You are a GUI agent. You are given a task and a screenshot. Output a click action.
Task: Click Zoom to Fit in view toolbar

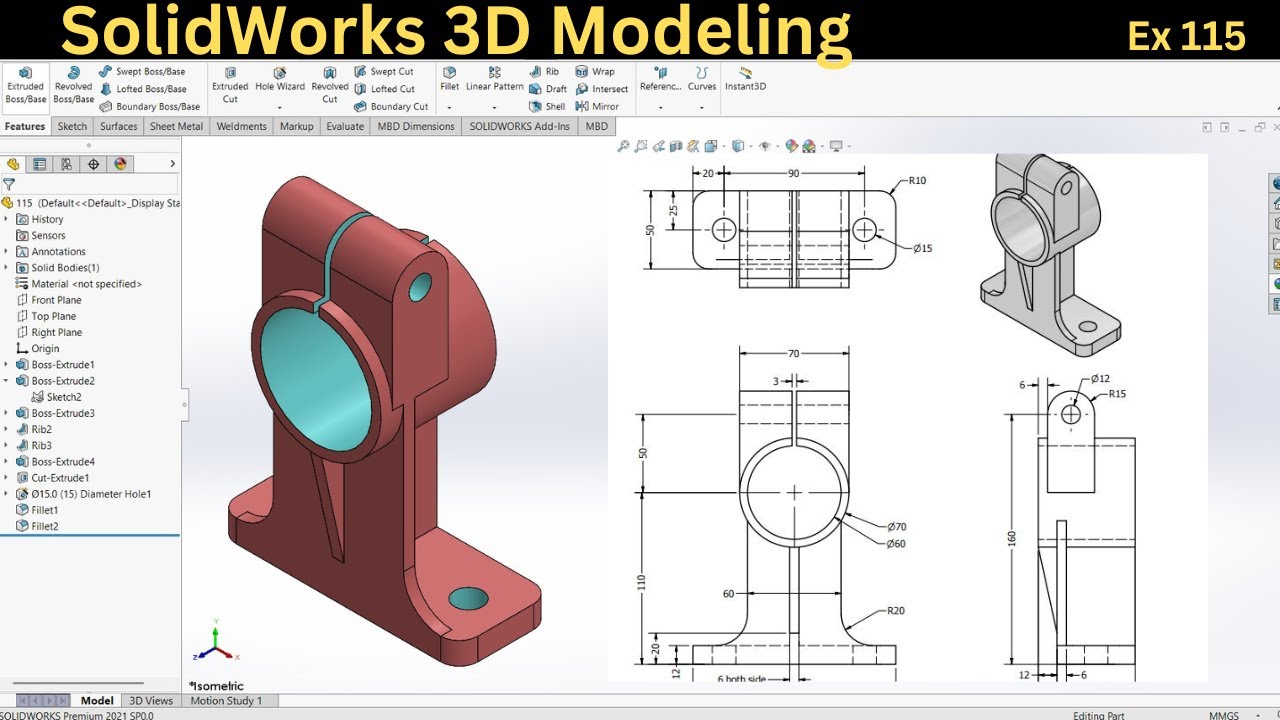(x=624, y=146)
